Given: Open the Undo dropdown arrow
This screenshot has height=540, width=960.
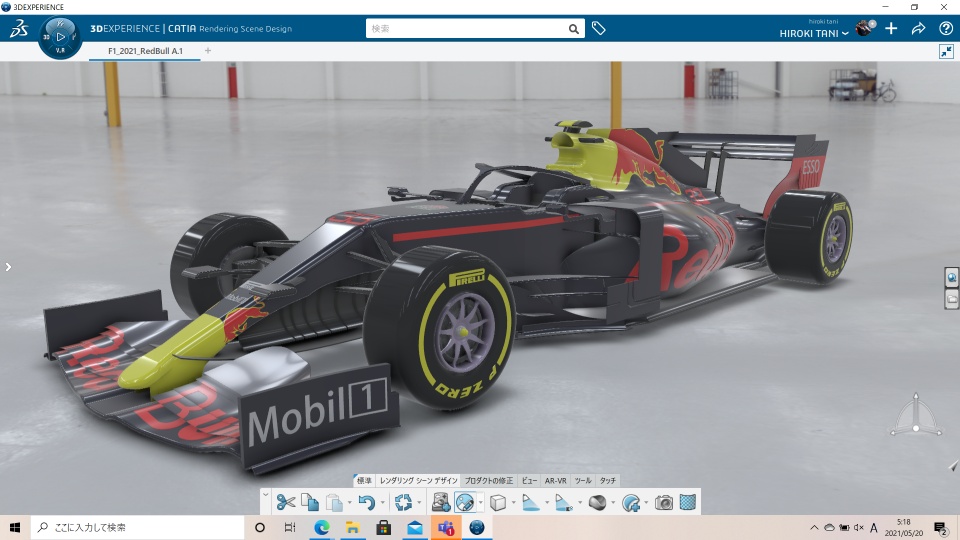Looking at the screenshot, I should point(383,503).
